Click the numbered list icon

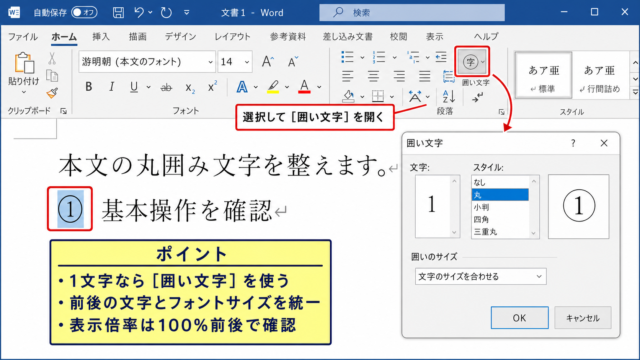coord(379,57)
